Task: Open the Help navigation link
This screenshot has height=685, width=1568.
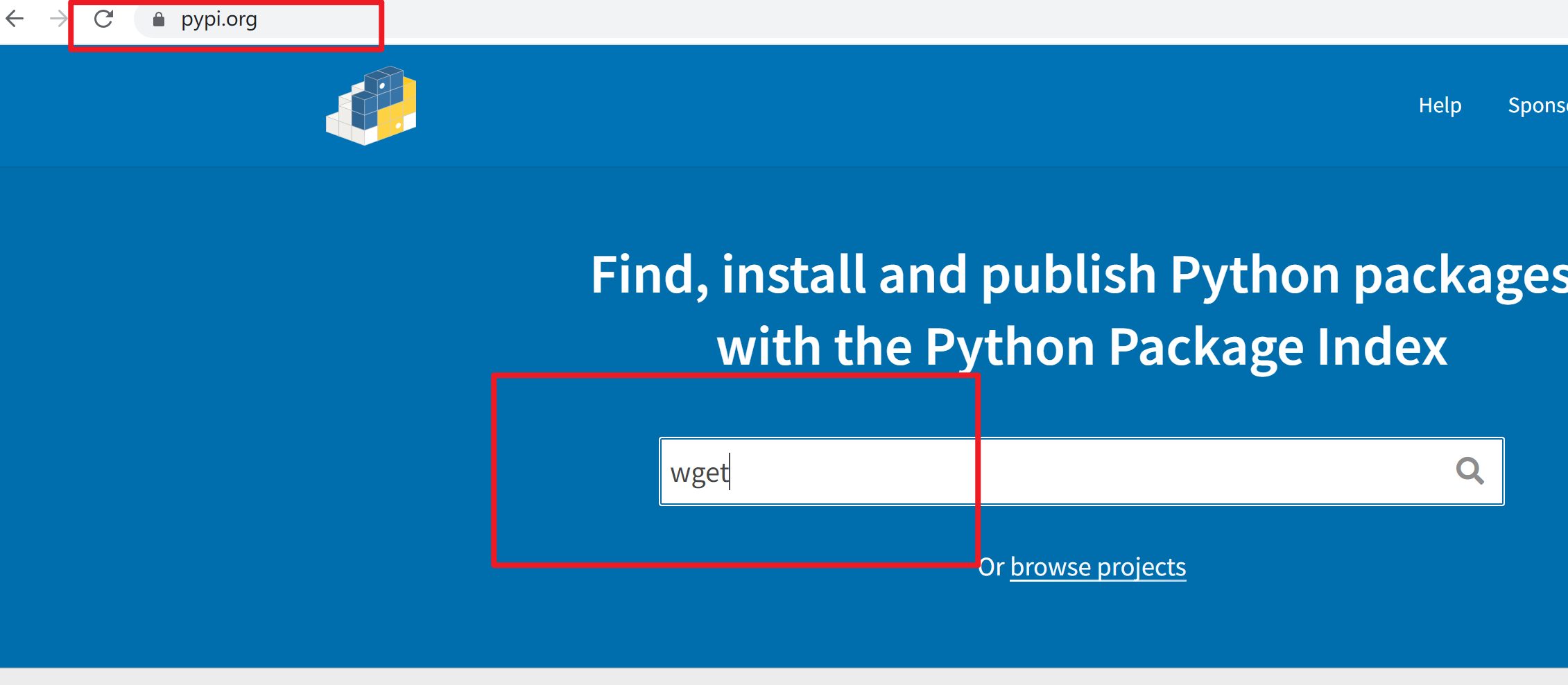Action: (x=1440, y=105)
